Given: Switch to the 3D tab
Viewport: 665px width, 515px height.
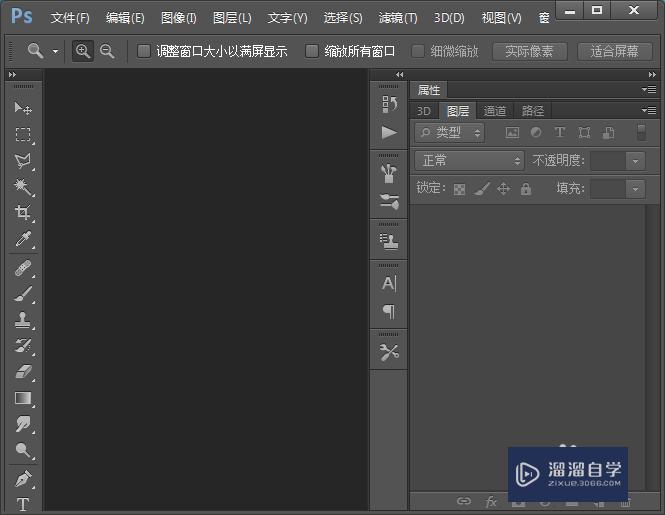Looking at the screenshot, I should coord(424,111).
